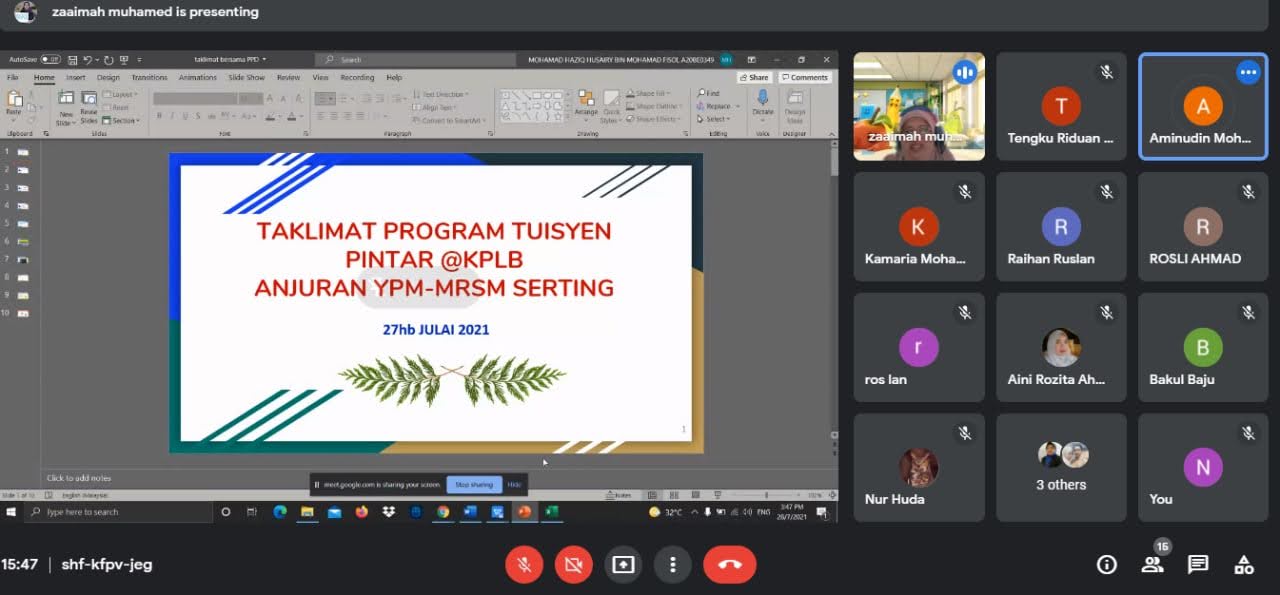Click the 'Click to add notes' area
1280x595 pixels.
click(79, 478)
